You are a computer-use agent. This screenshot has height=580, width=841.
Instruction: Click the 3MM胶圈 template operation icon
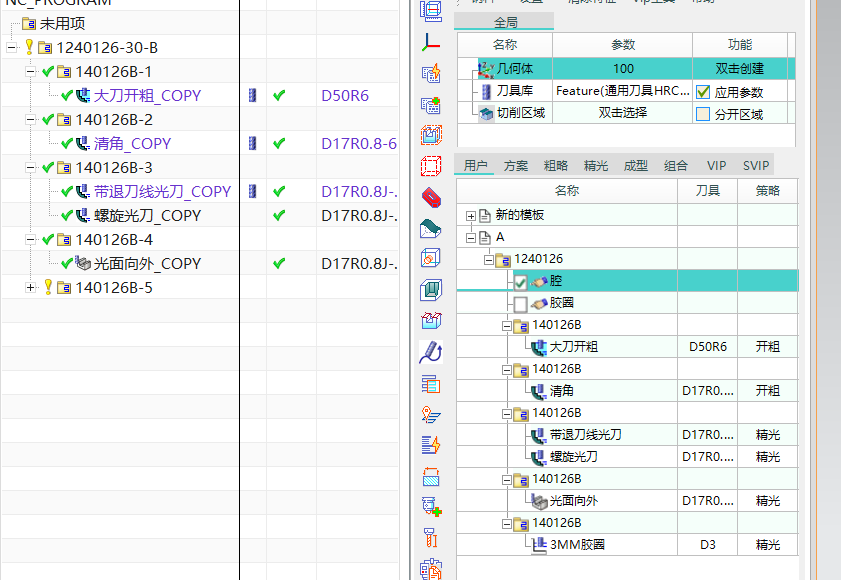pos(539,545)
